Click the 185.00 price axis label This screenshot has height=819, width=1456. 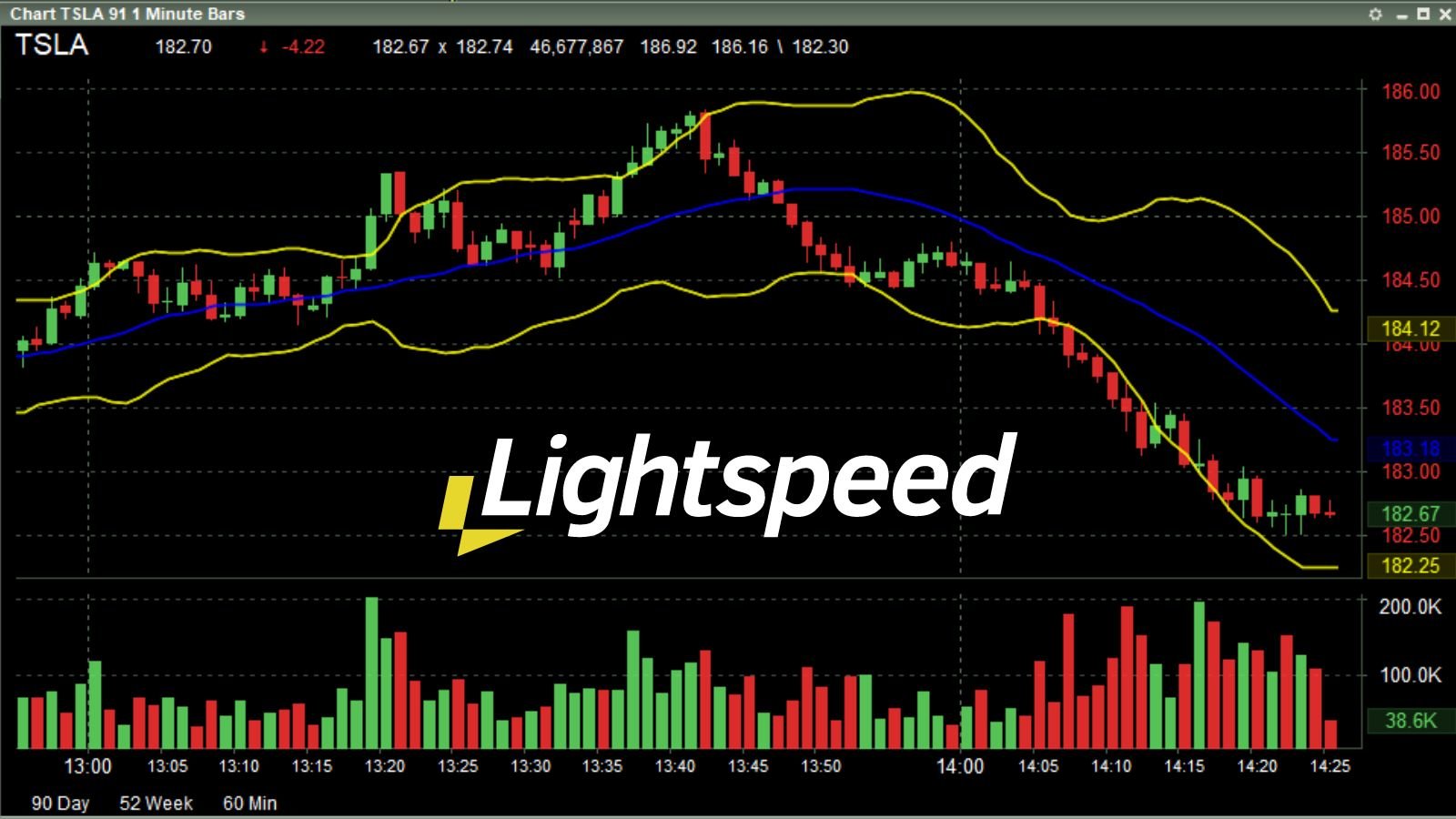1410,217
